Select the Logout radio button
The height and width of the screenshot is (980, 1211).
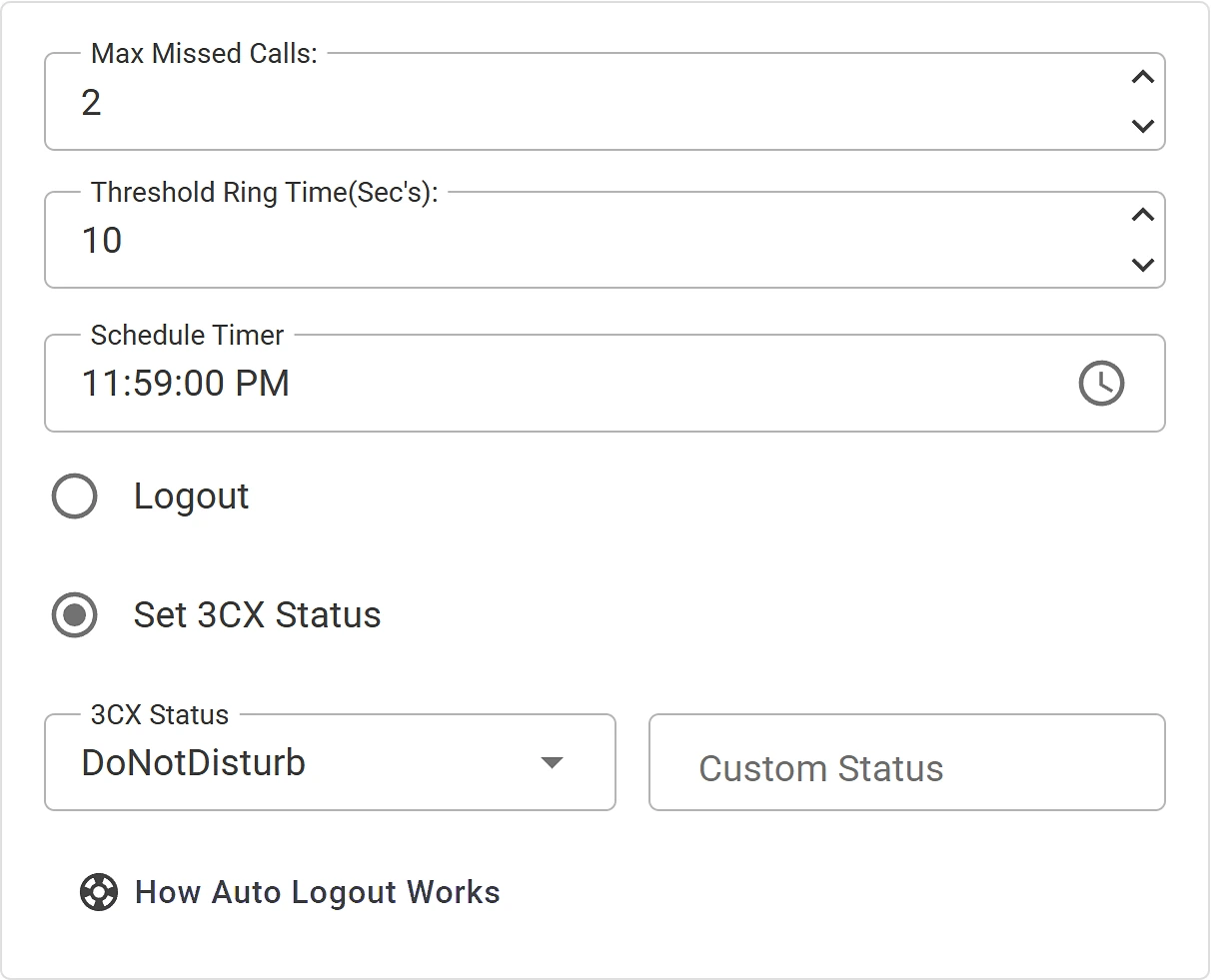pos(74,496)
